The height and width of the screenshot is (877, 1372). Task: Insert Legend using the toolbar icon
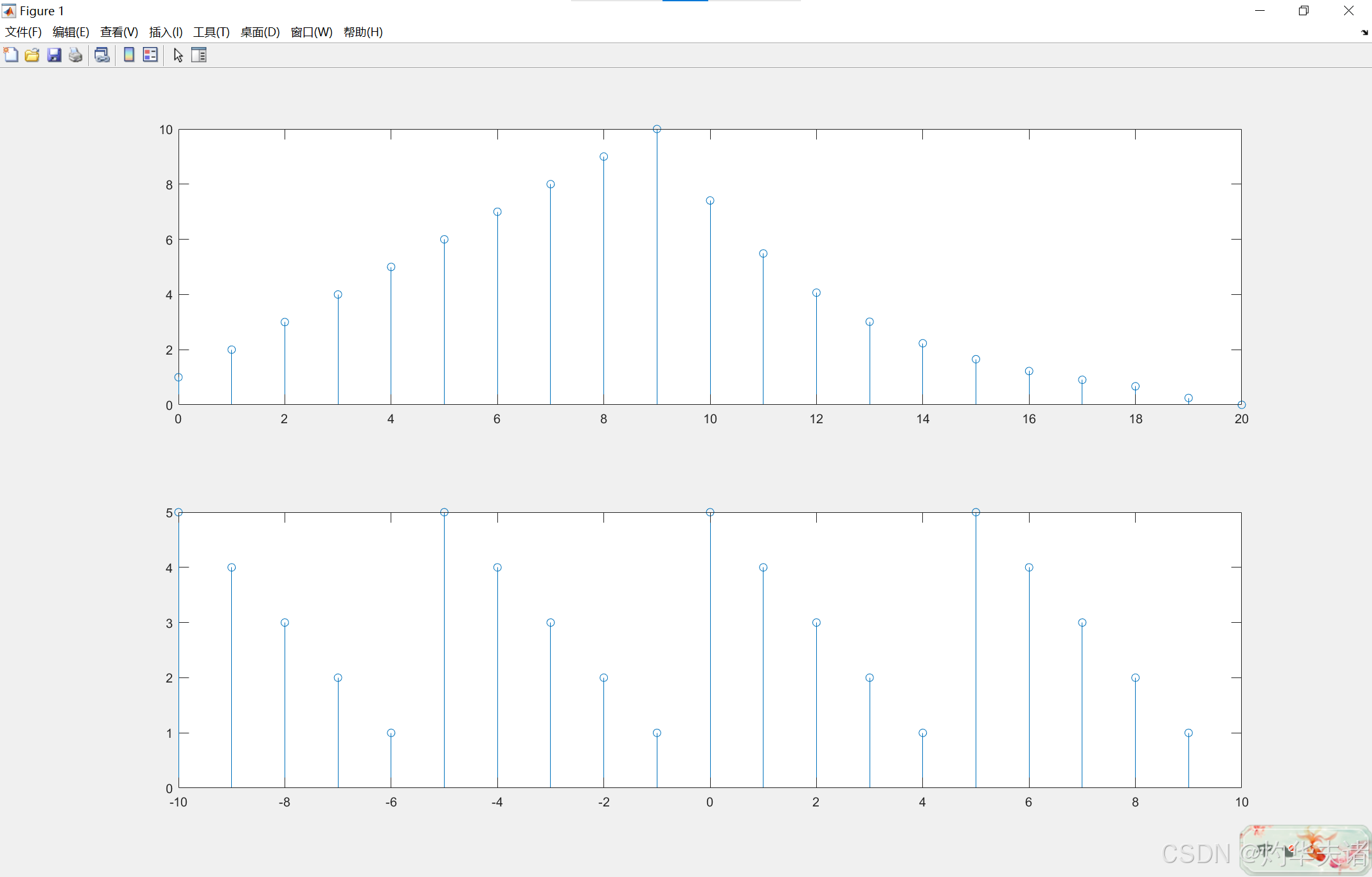(x=151, y=55)
